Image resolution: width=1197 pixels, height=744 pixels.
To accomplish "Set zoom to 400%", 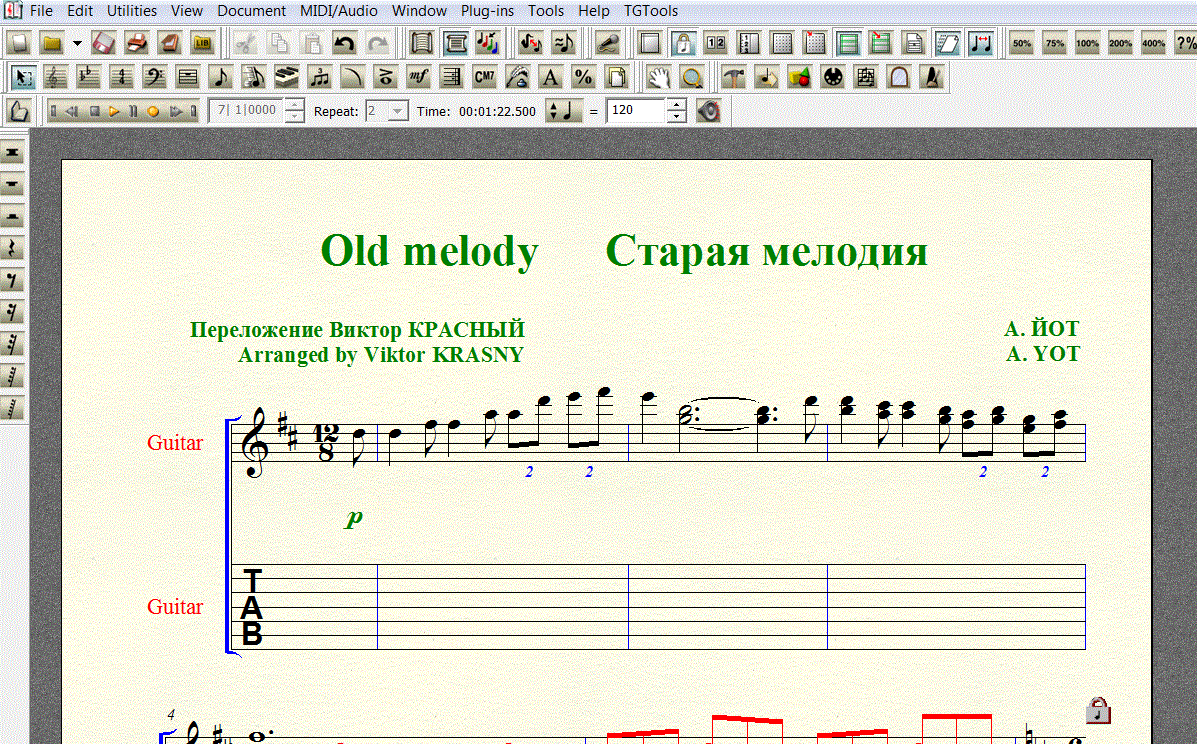I will (x=1153, y=43).
